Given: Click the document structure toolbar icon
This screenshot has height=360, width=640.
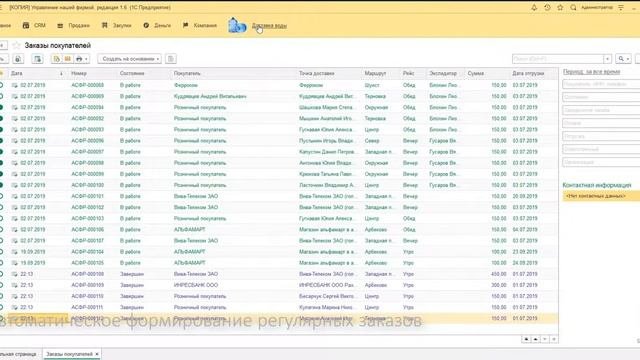Looking at the screenshot, I should tap(56, 59).
